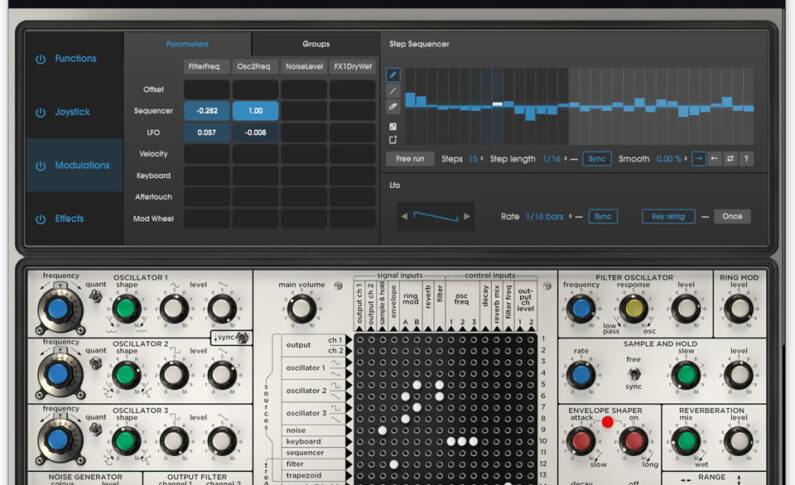Click the square grid icon below the eraser
This screenshot has height=485, width=795.
click(393, 127)
